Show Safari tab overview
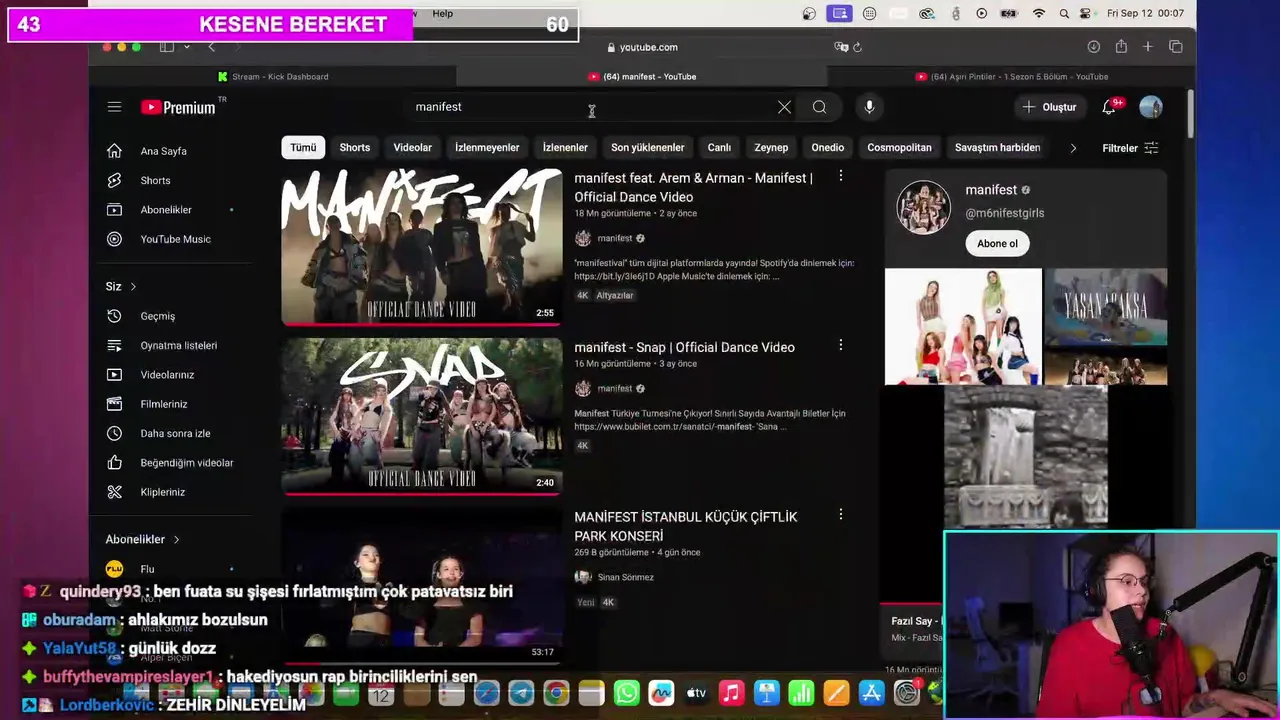1280x720 pixels. [1176, 47]
